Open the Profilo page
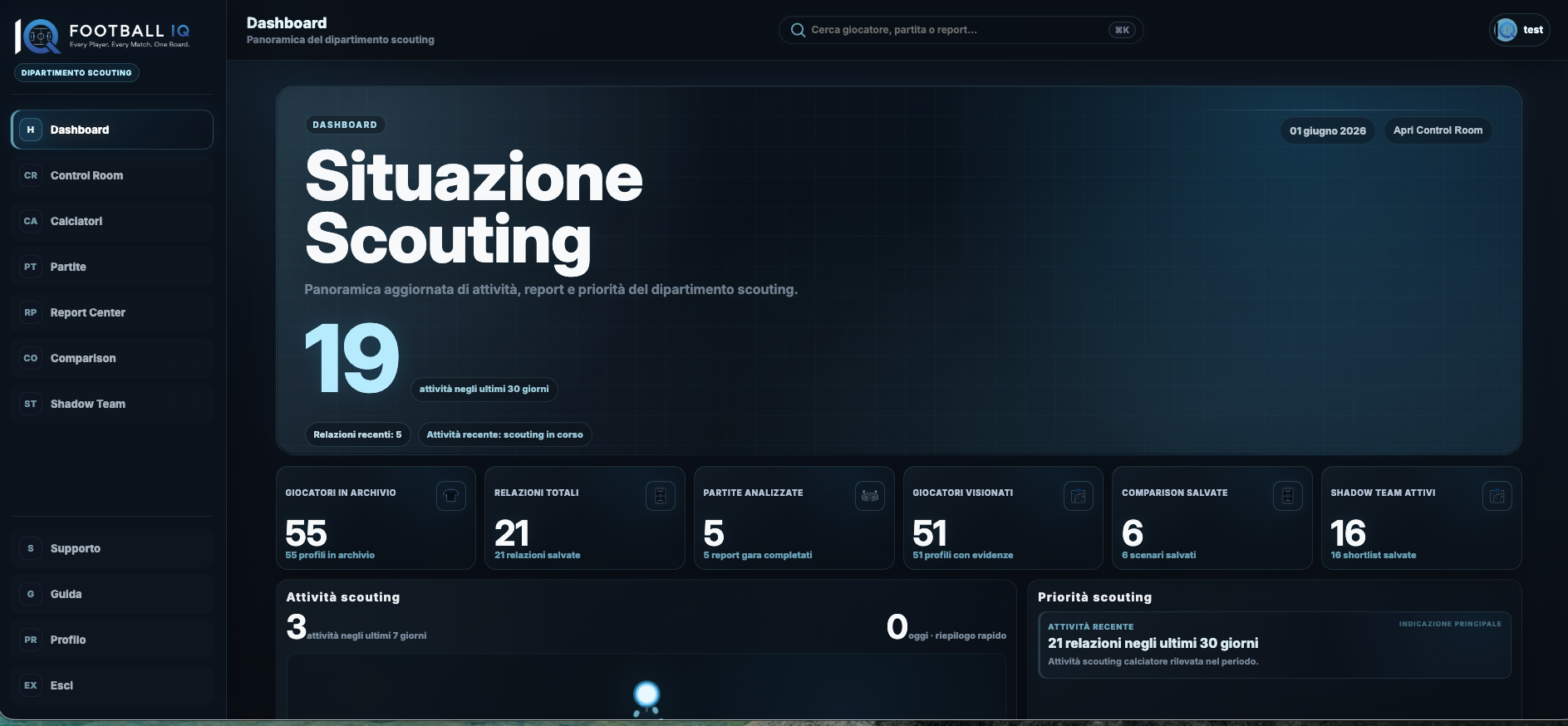This screenshot has height=726, width=1568. click(x=112, y=640)
